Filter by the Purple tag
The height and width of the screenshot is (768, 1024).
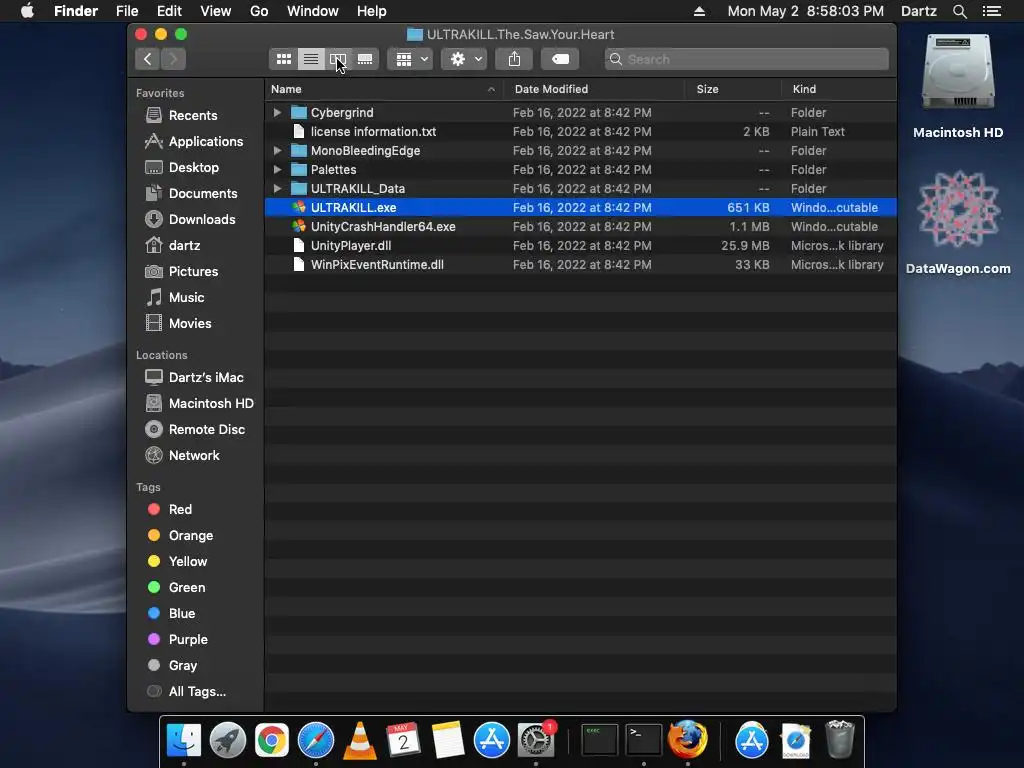click(x=188, y=640)
